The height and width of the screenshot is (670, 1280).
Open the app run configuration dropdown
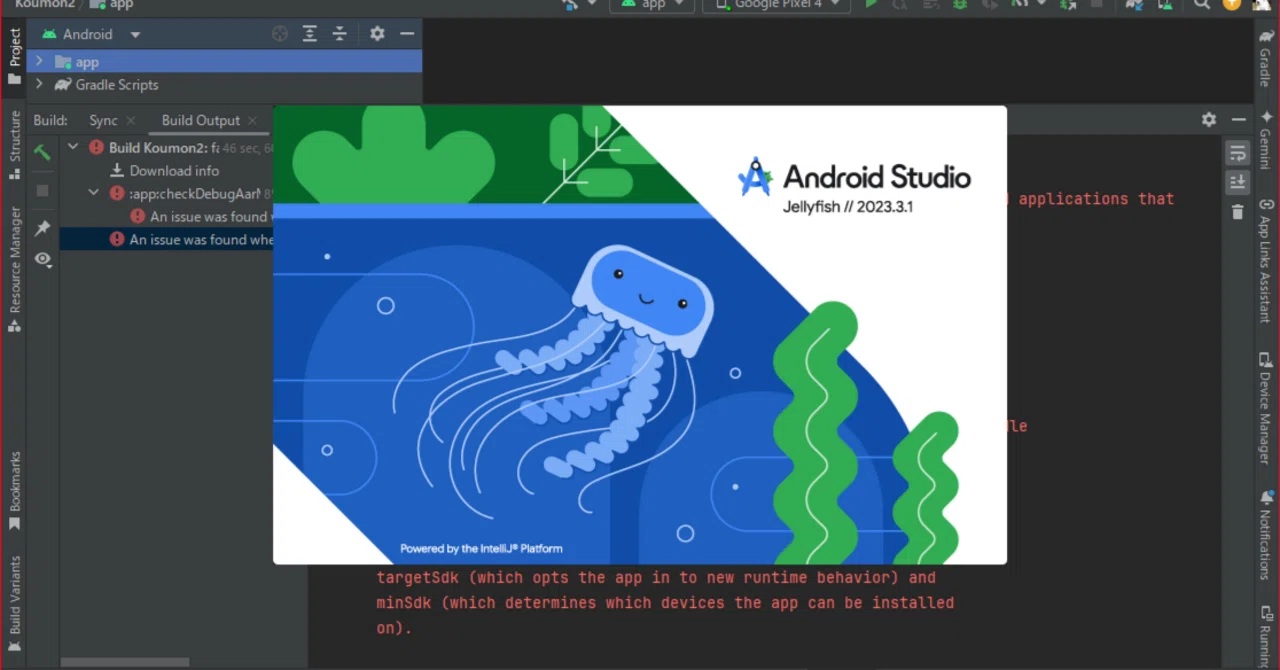tap(653, 4)
